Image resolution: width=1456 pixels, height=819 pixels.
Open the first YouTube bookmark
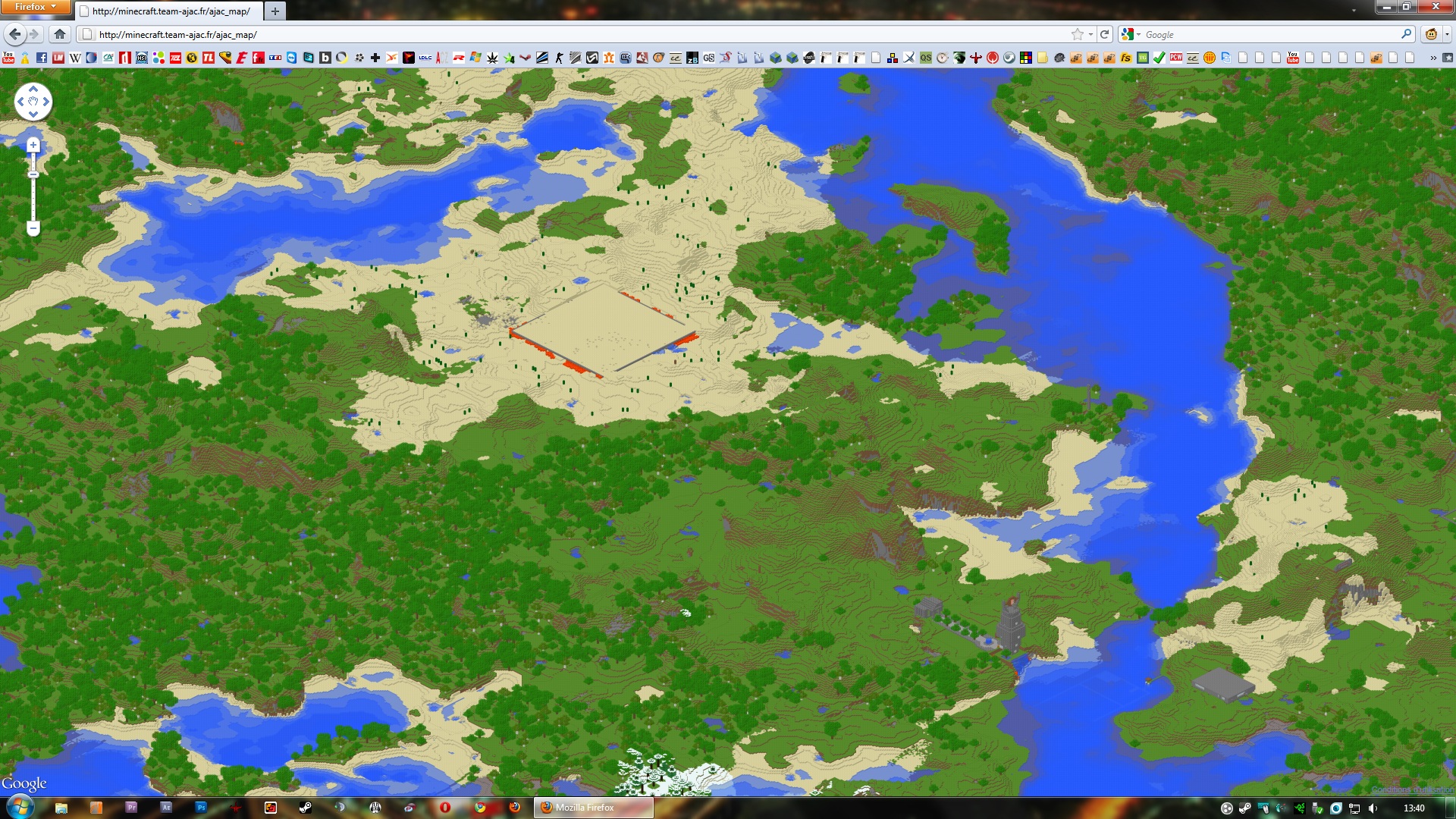[x=8, y=58]
